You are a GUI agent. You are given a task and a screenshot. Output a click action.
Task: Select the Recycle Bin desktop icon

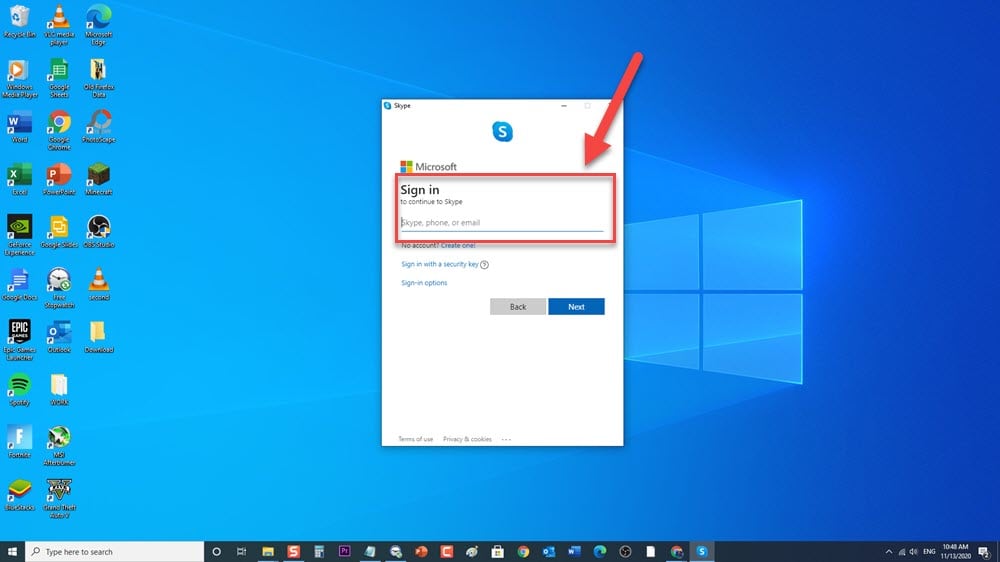click(x=20, y=21)
